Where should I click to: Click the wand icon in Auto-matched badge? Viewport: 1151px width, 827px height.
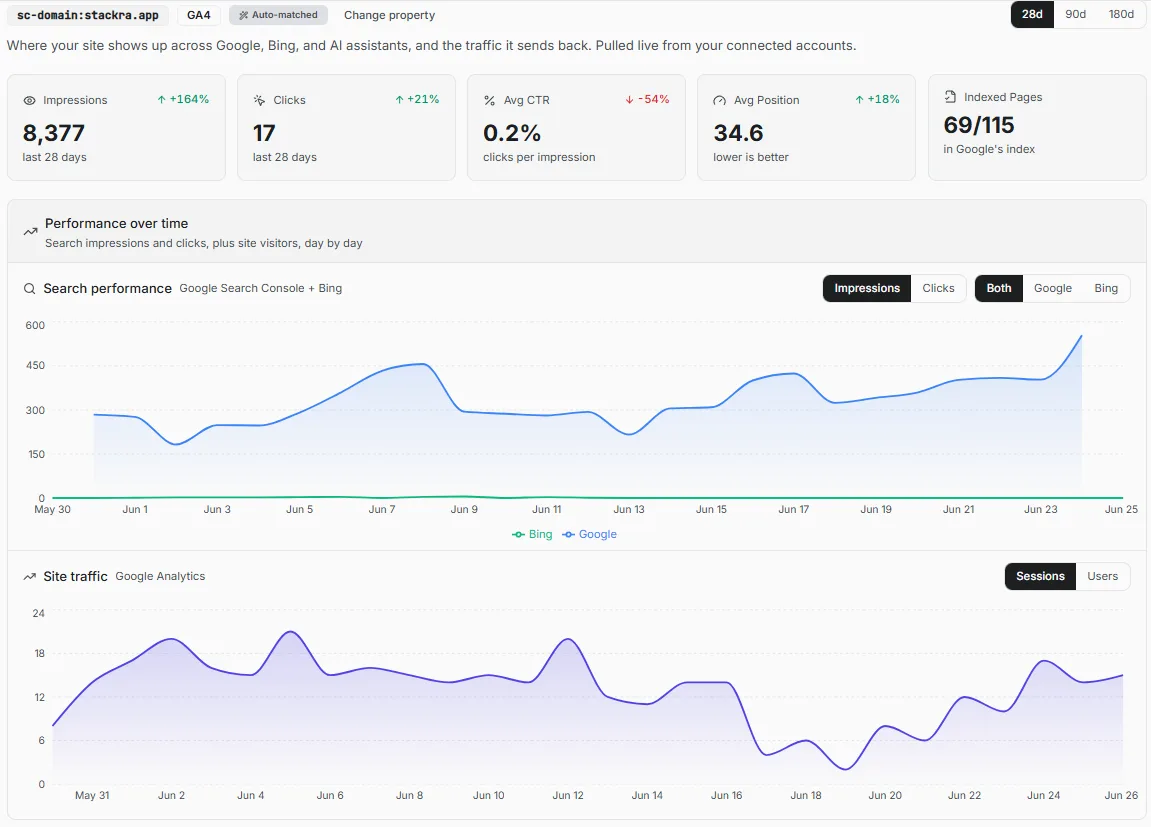[243, 15]
